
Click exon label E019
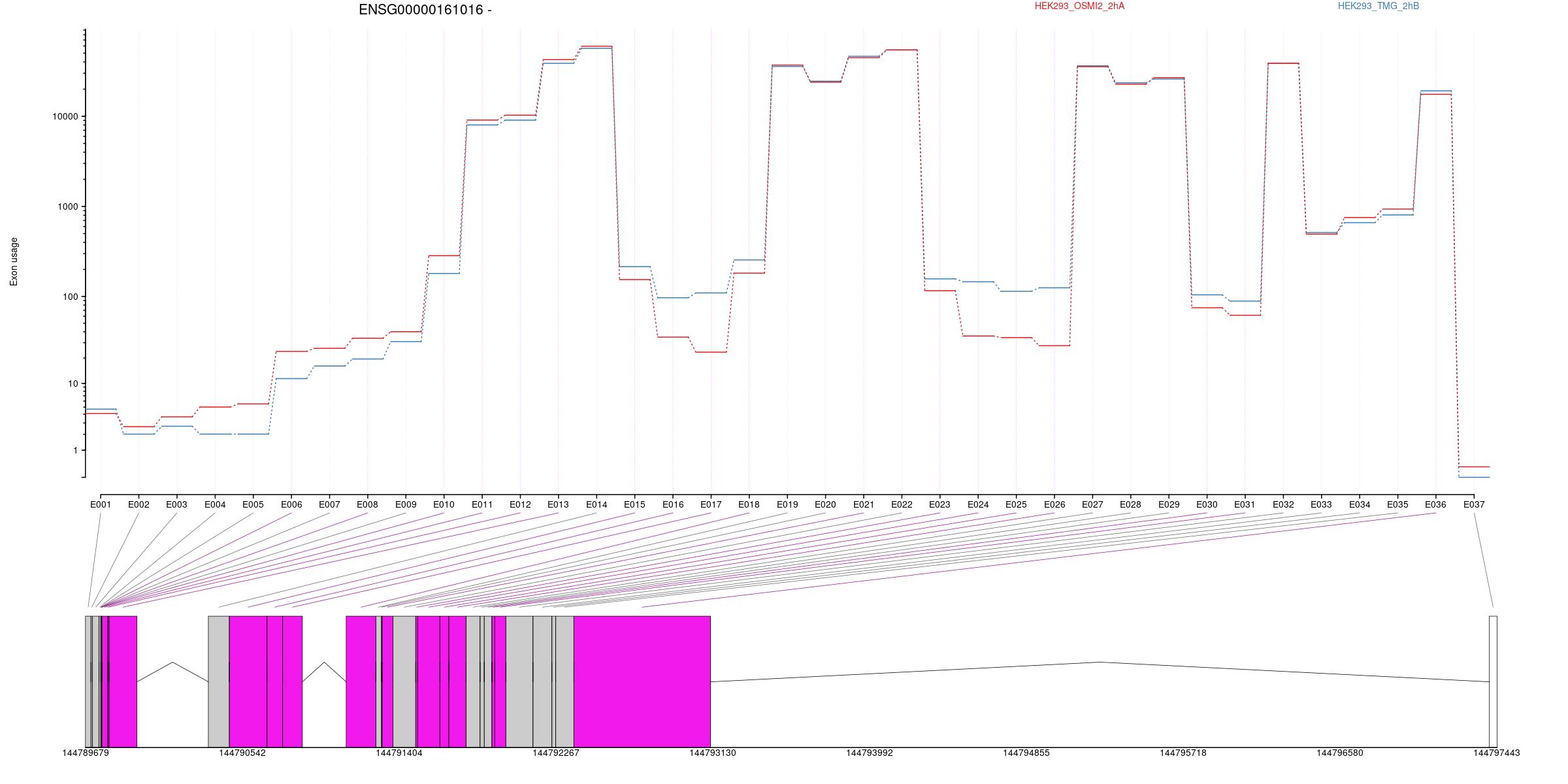click(787, 504)
